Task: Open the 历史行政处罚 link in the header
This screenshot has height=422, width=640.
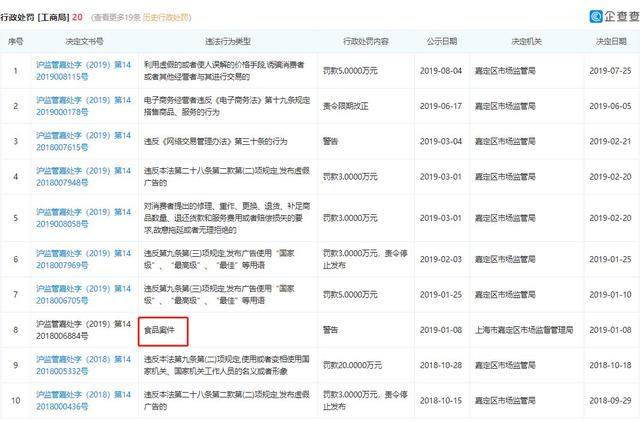Action: coord(165,17)
